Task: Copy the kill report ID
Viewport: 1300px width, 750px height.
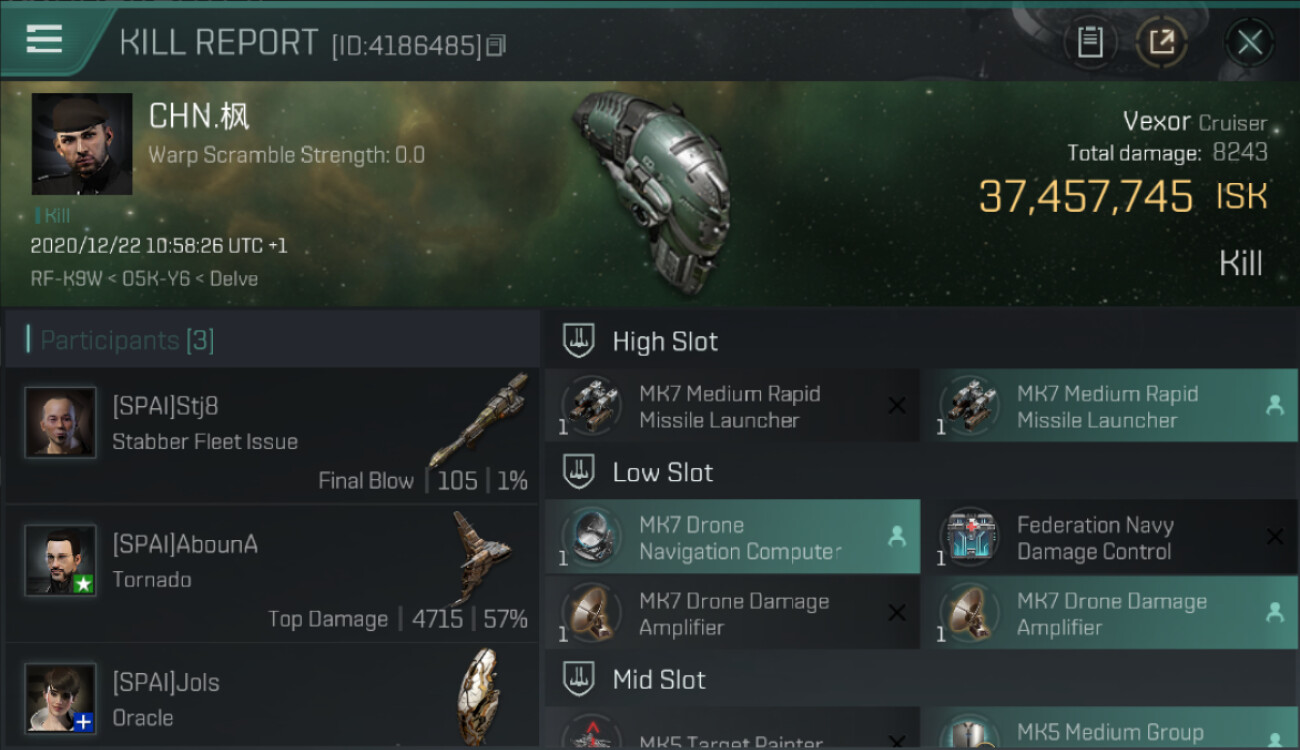Action: (497, 45)
